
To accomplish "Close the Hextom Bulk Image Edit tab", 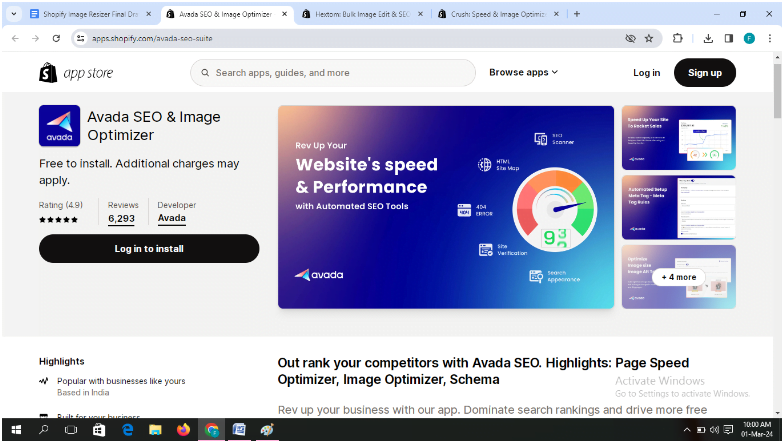I will pos(420,14).
